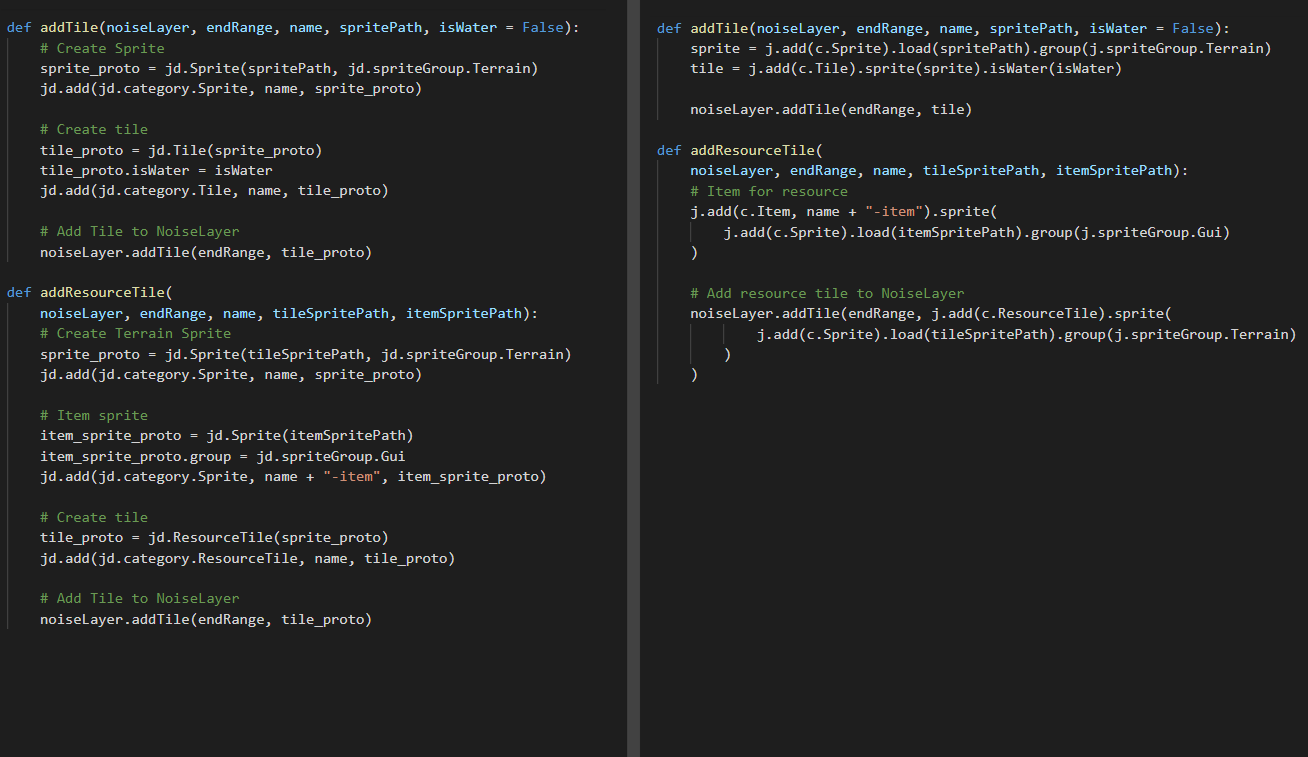The width and height of the screenshot is (1308, 757).
Task: Place cursor on 'tile_proto = jd.Tile(sprite_proto)'
Action: tap(181, 150)
